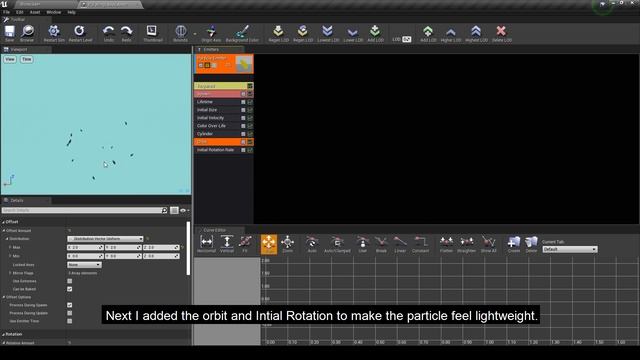
Task: Toggle the Use Extremes checkbox
Action: [x=69, y=281]
